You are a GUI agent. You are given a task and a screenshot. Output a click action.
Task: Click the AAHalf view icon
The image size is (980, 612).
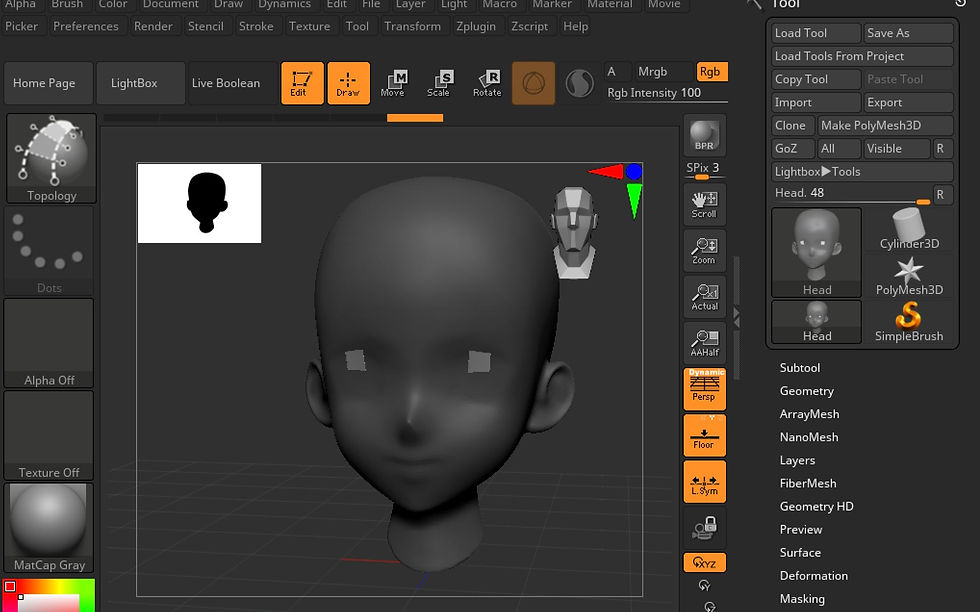(x=704, y=343)
